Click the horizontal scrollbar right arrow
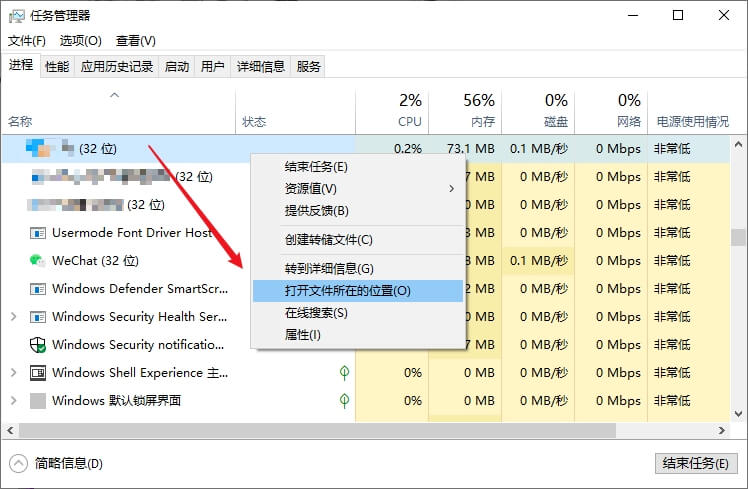Image resolution: width=748 pixels, height=489 pixels. [x=722, y=430]
